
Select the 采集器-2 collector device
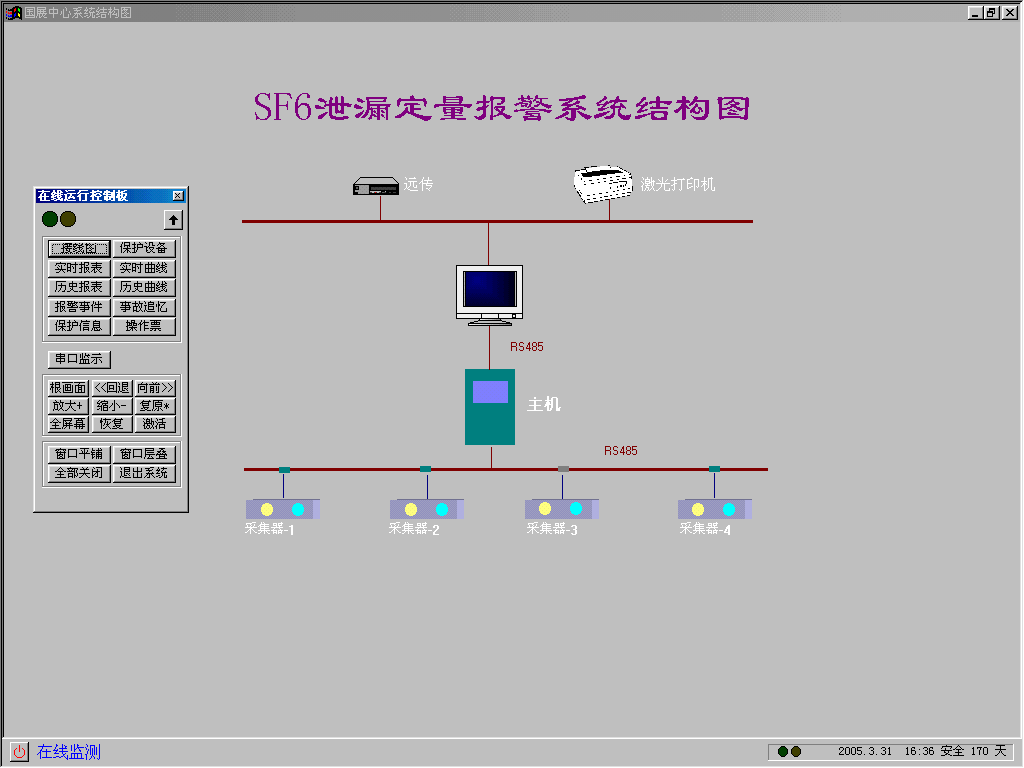pos(426,509)
